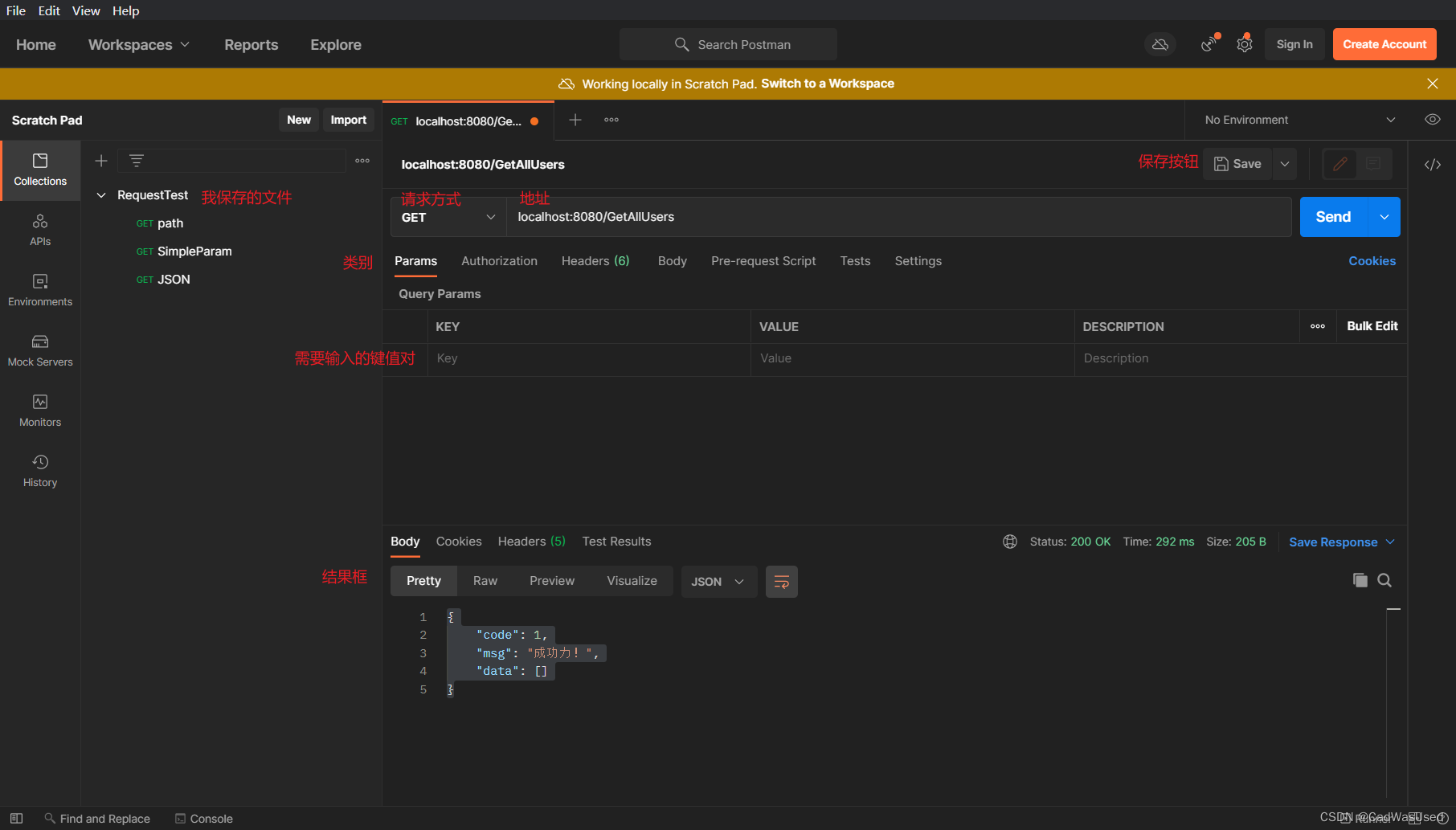Switch to request Headers (6) tab
Viewport: 1456px width, 830px height.
595,261
